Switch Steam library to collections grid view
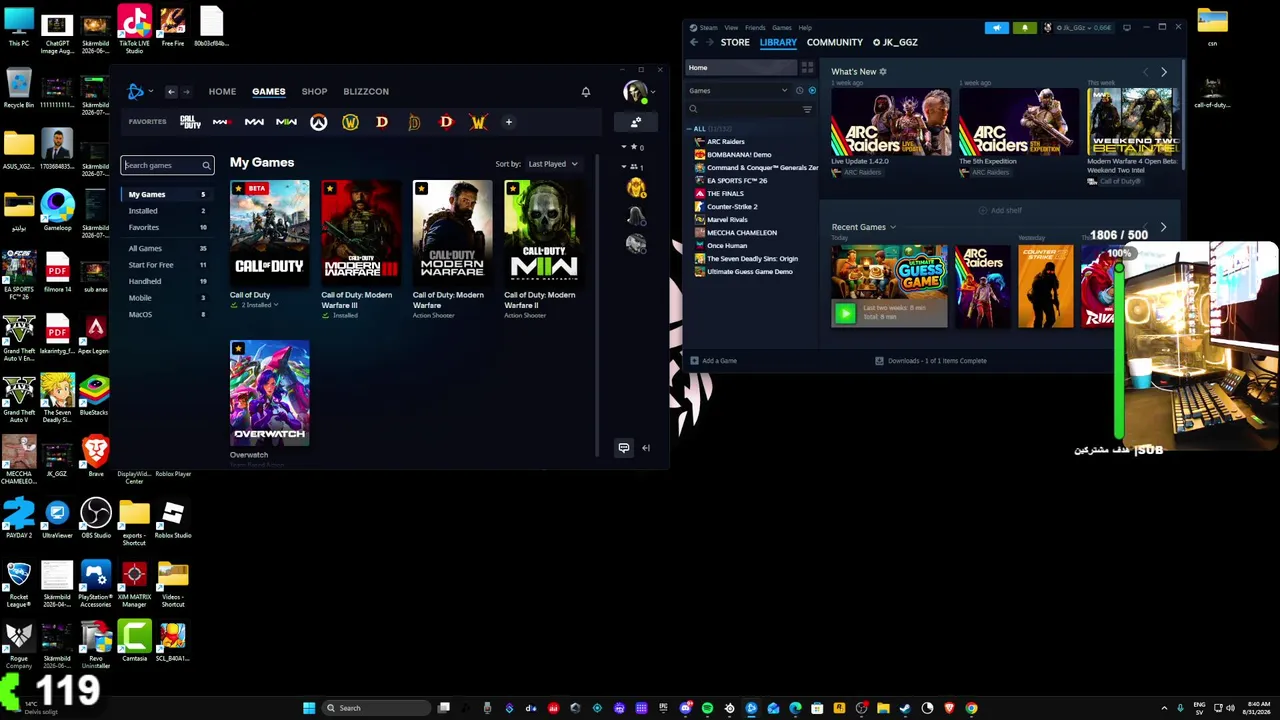Screen dimensions: 1280x720 (807, 68)
